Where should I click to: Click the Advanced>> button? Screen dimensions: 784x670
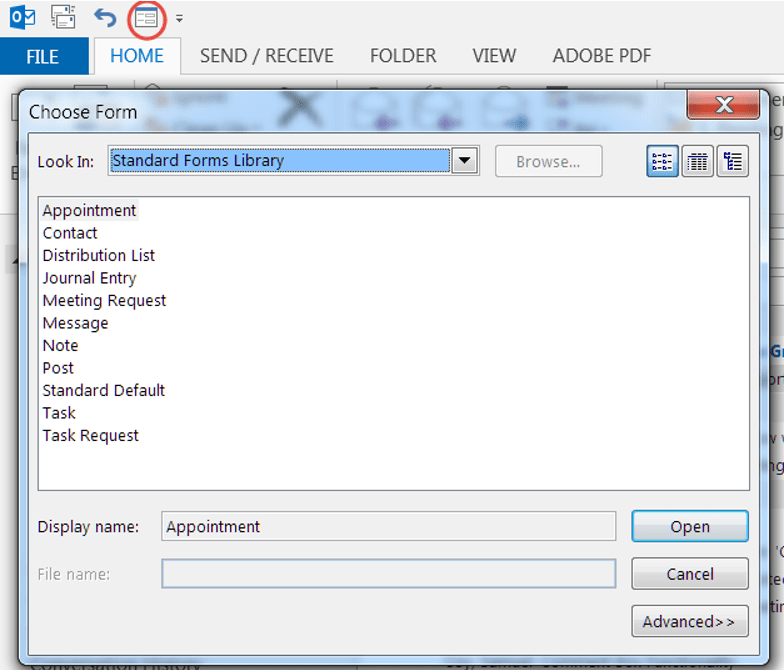click(x=690, y=621)
